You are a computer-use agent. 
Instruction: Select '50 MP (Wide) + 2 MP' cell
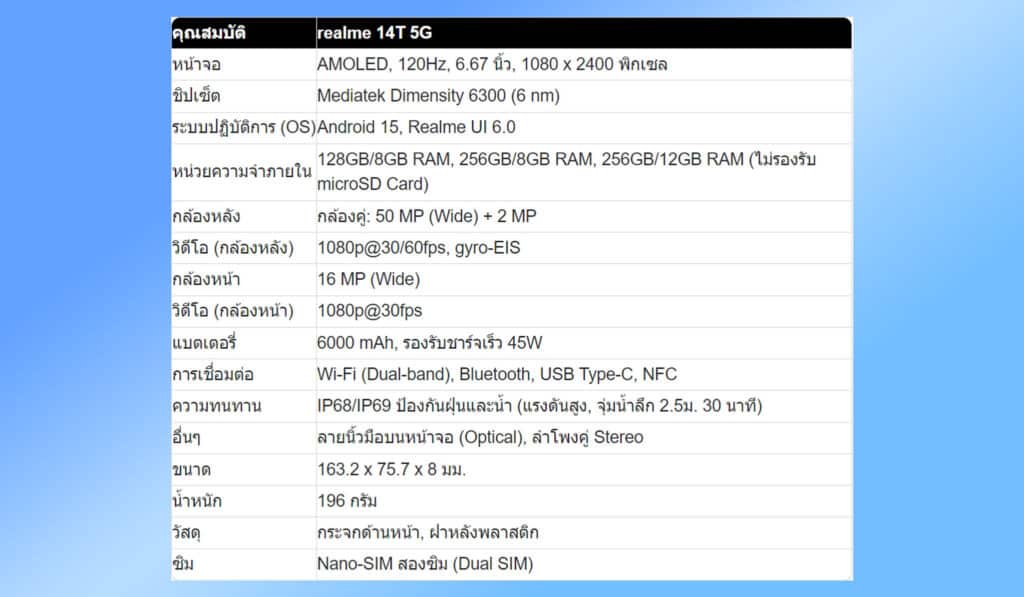(x=584, y=216)
